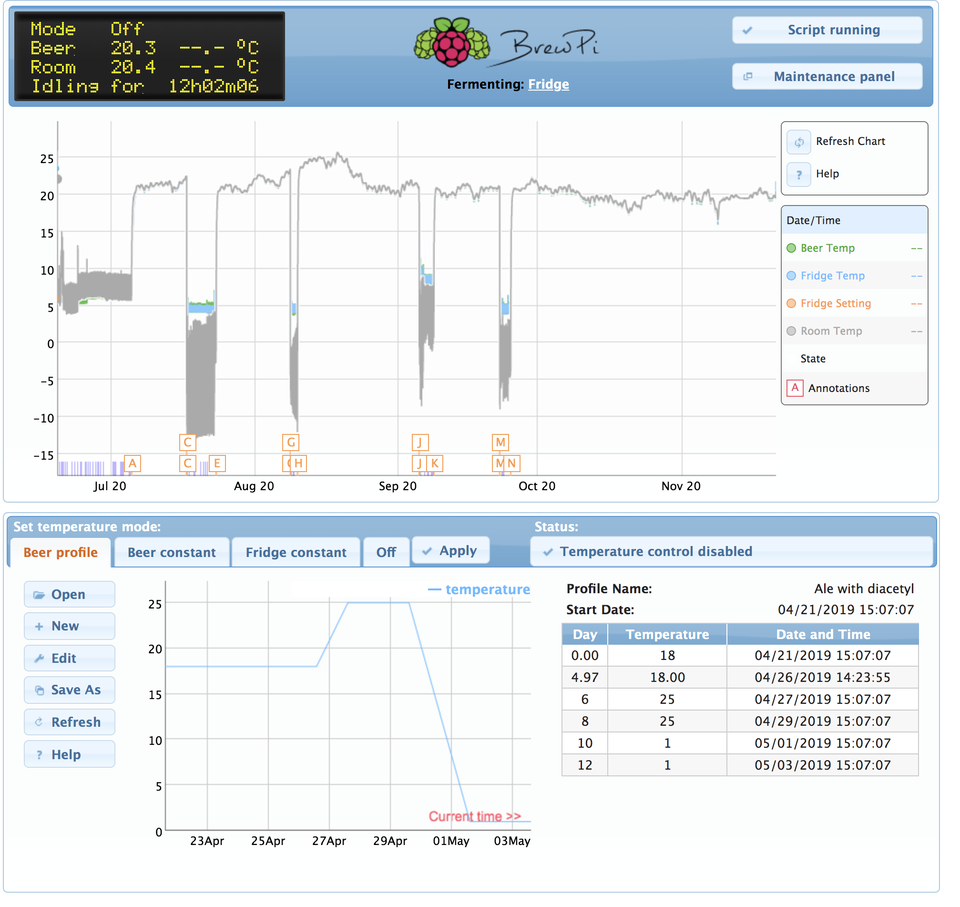Image resolution: width=960 pixels, height=907 pixels.
Task: Open the Maintenance panel
Action: (x=827, y=77)
